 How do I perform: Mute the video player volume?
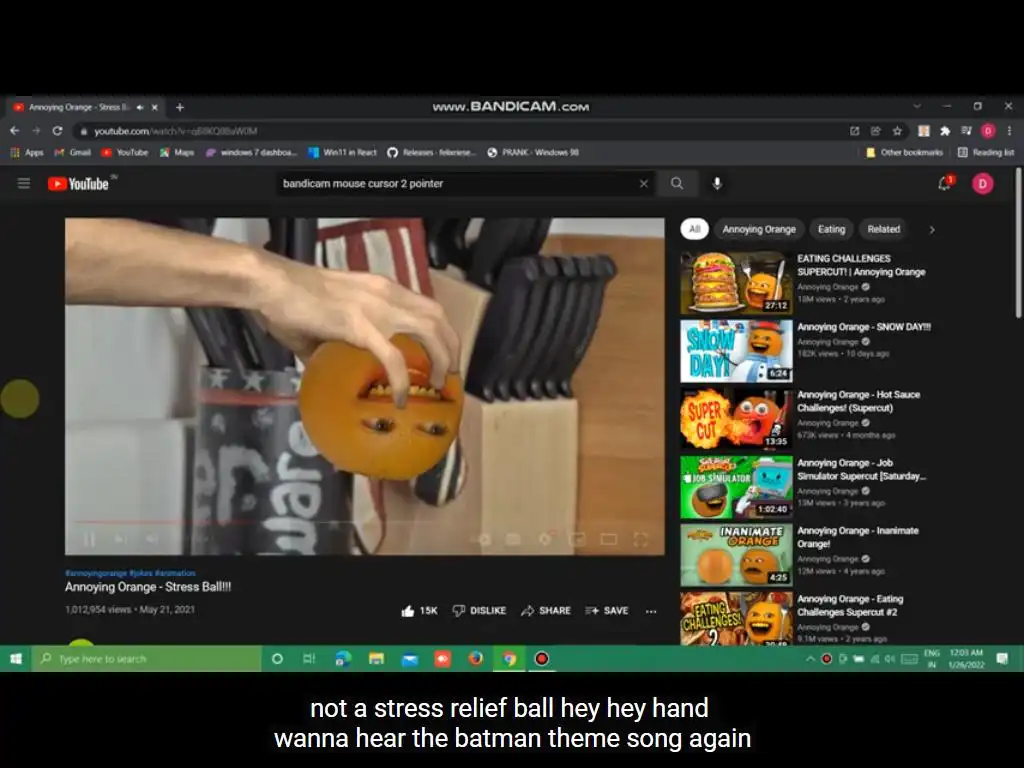click(152, 539)
